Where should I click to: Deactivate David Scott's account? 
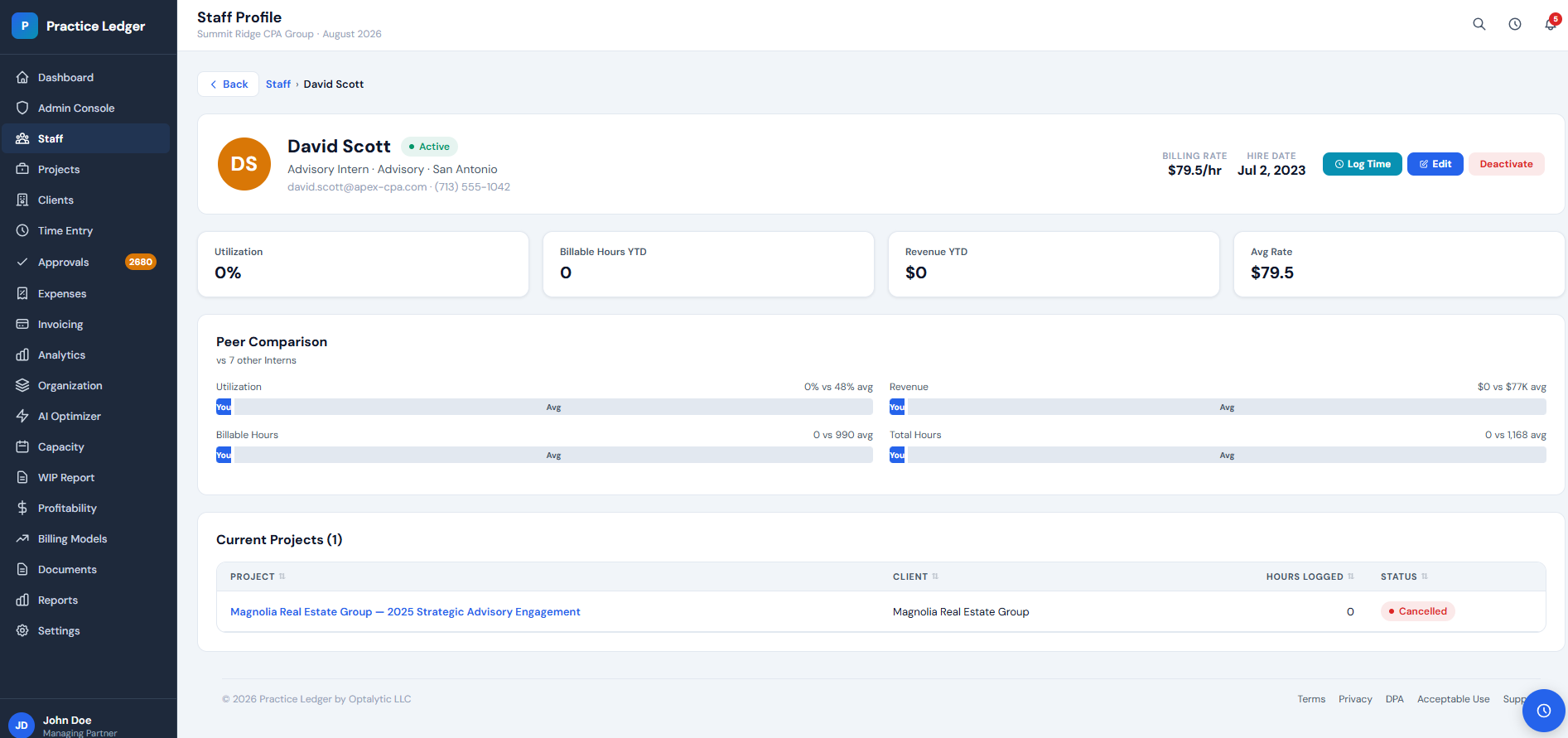click(1506, 164)
